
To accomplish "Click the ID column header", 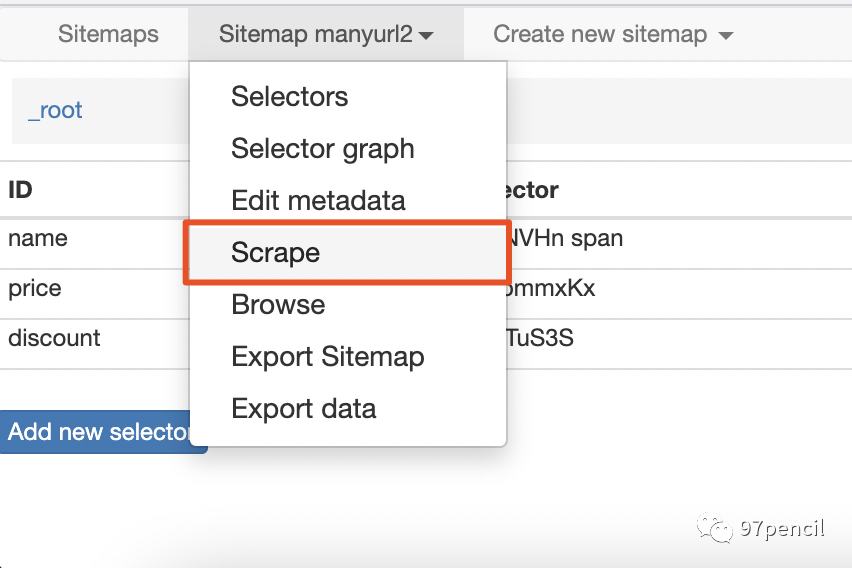I will (20, 190).
